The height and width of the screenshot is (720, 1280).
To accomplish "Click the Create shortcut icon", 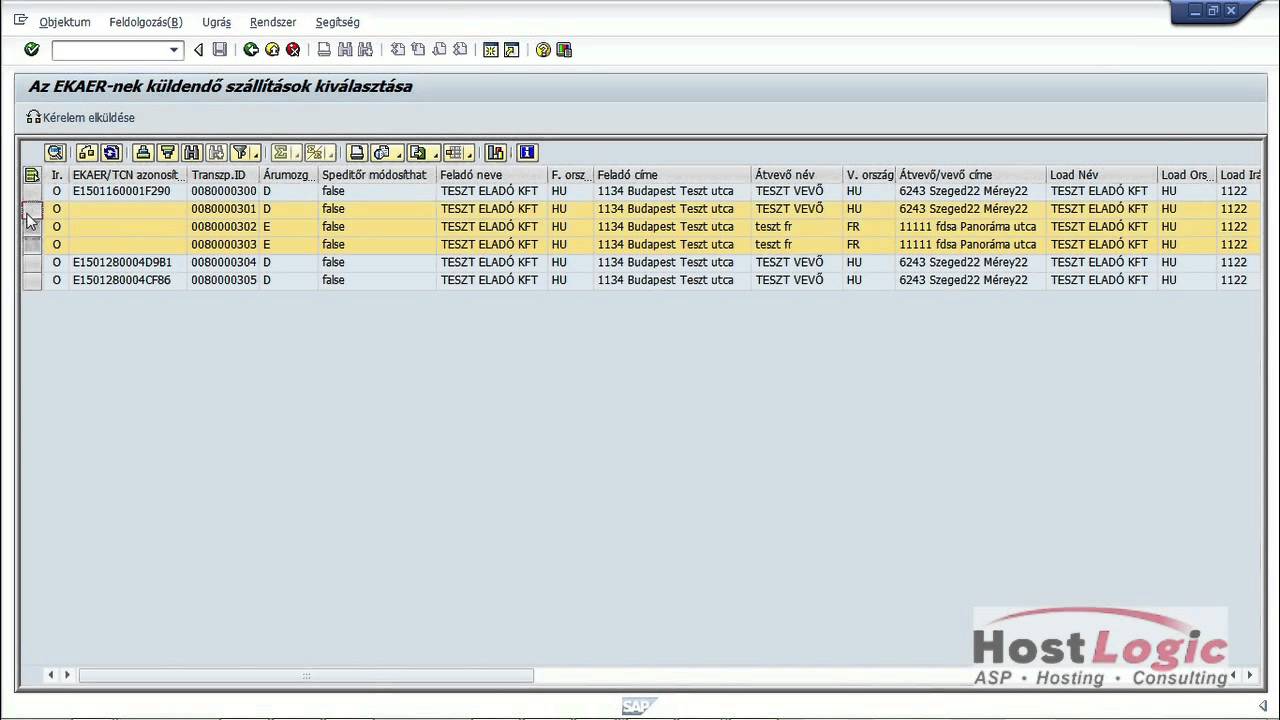I will click(512, 50).
